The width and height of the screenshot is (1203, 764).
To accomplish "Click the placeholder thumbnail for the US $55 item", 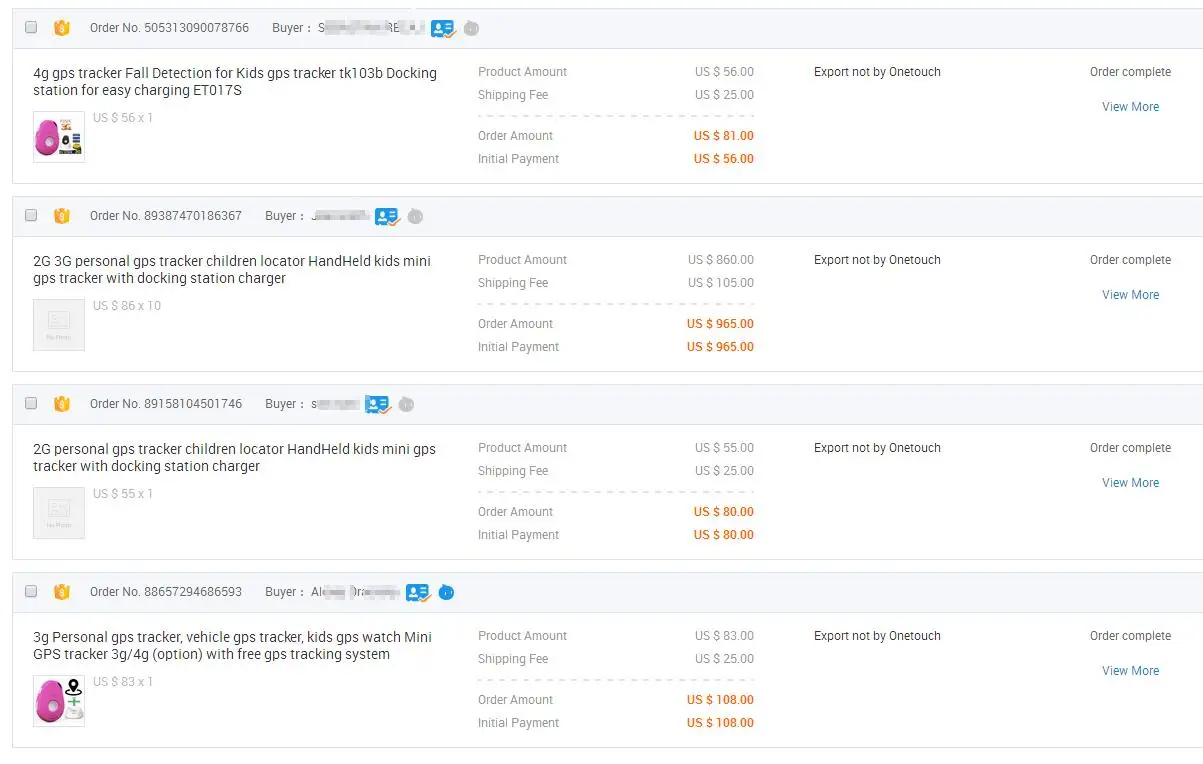I will click(x=58, y=513).
